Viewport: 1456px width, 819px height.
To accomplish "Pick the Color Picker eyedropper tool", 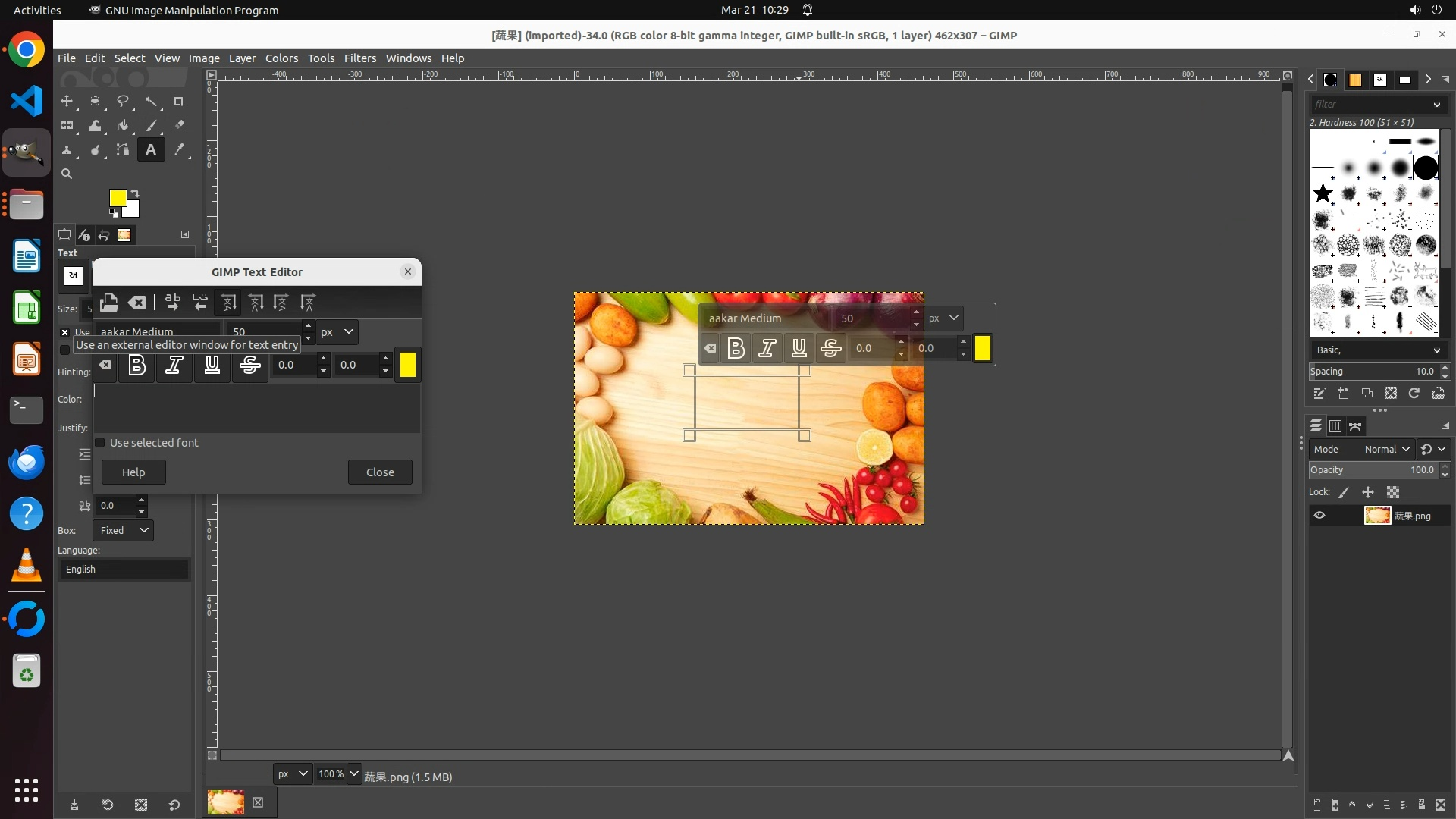I will point(179,150).
